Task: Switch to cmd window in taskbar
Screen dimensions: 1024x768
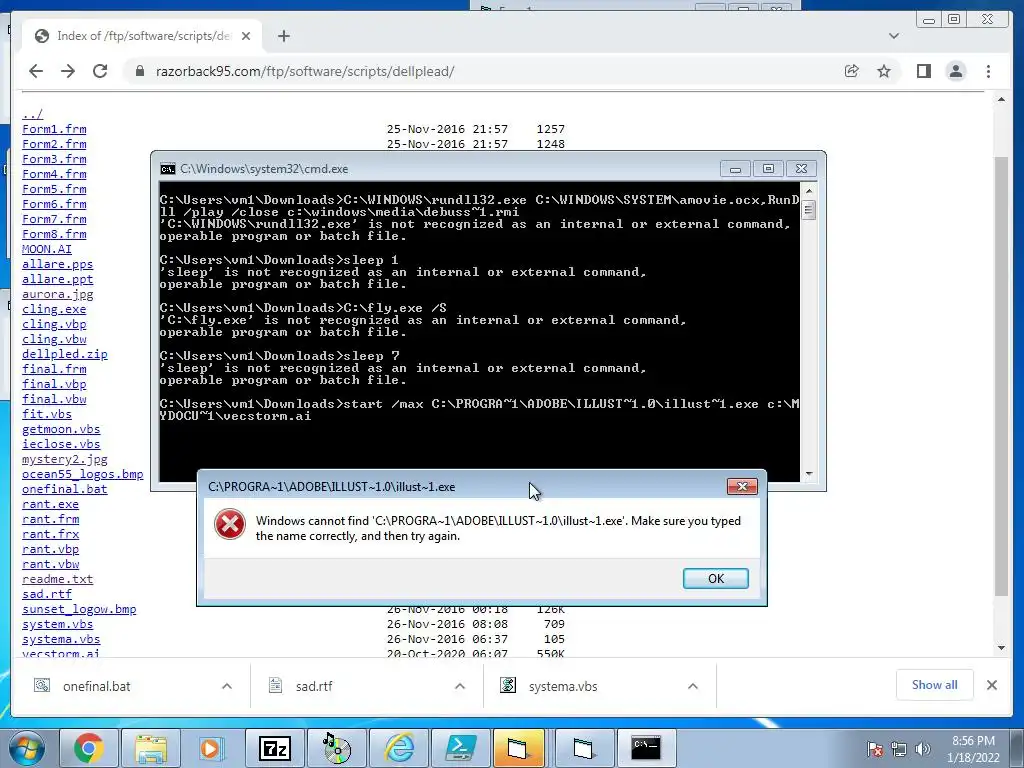Action: coord(646,748)
